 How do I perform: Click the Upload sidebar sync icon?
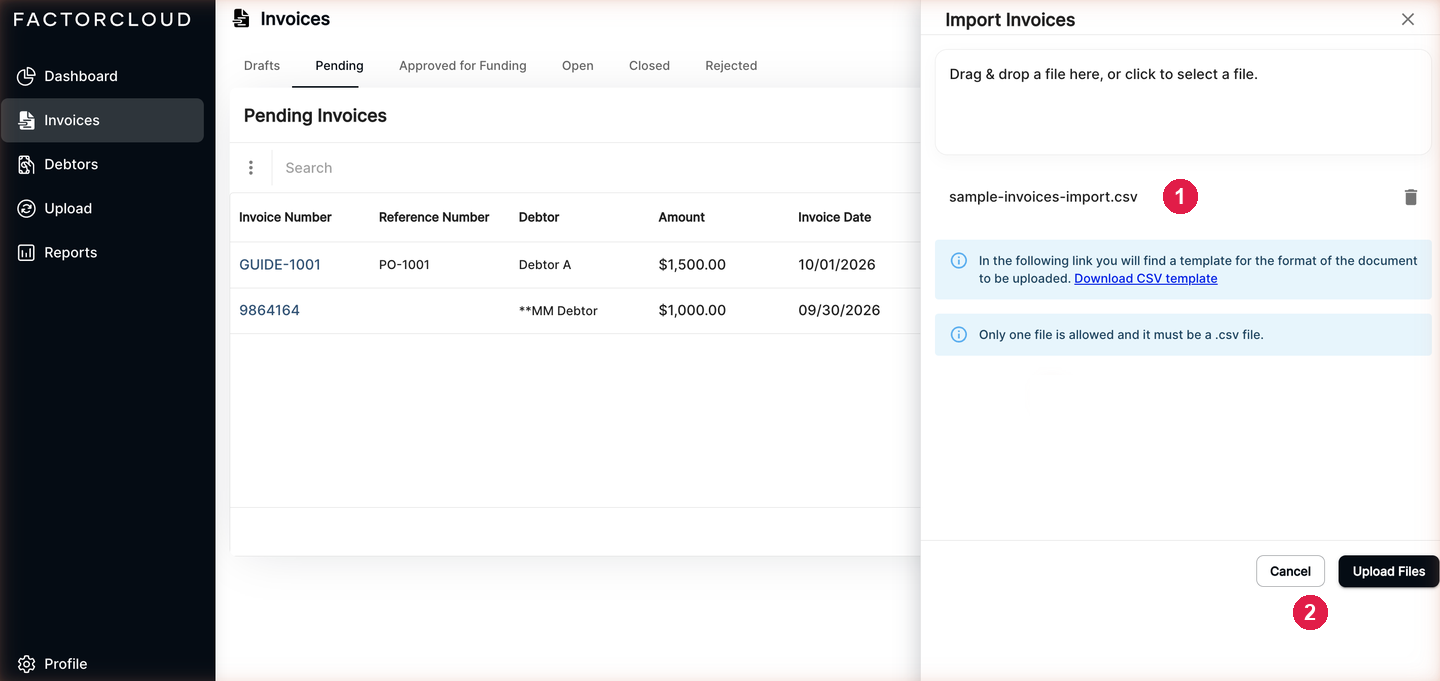coord(27,208)
